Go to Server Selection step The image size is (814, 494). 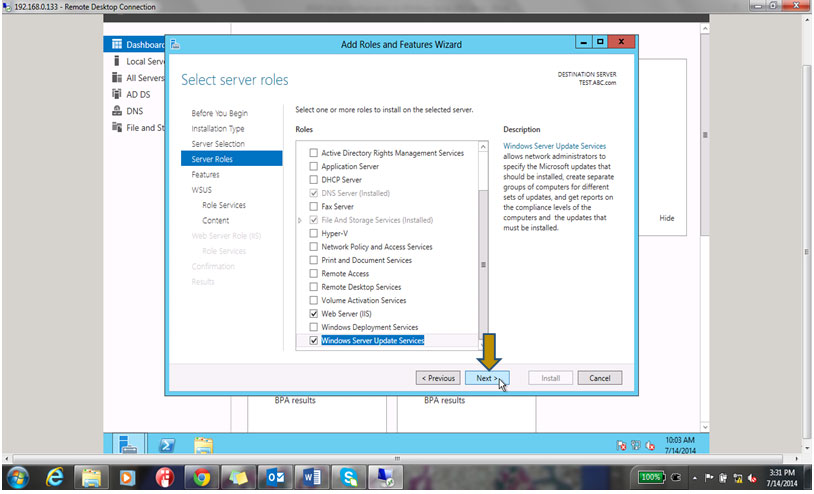click(x=218, y=144)
